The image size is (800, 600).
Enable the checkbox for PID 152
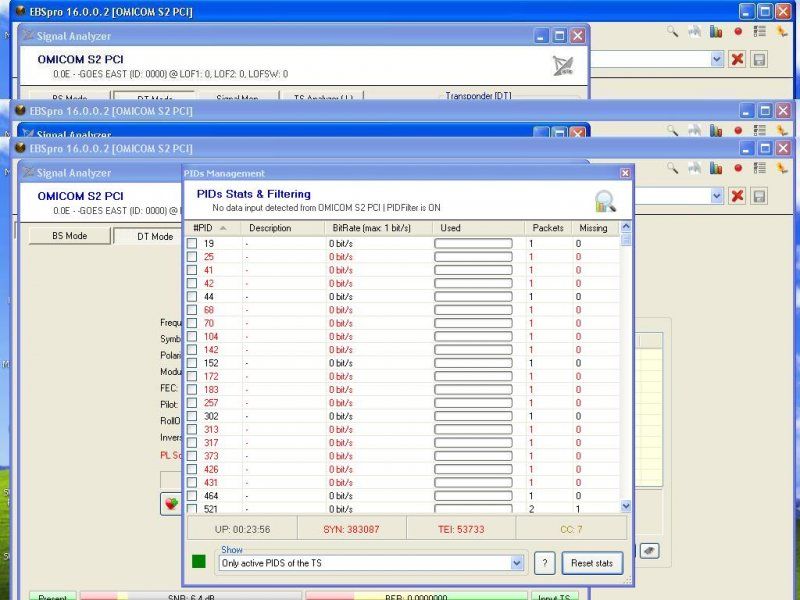click(x=192, y=363)
